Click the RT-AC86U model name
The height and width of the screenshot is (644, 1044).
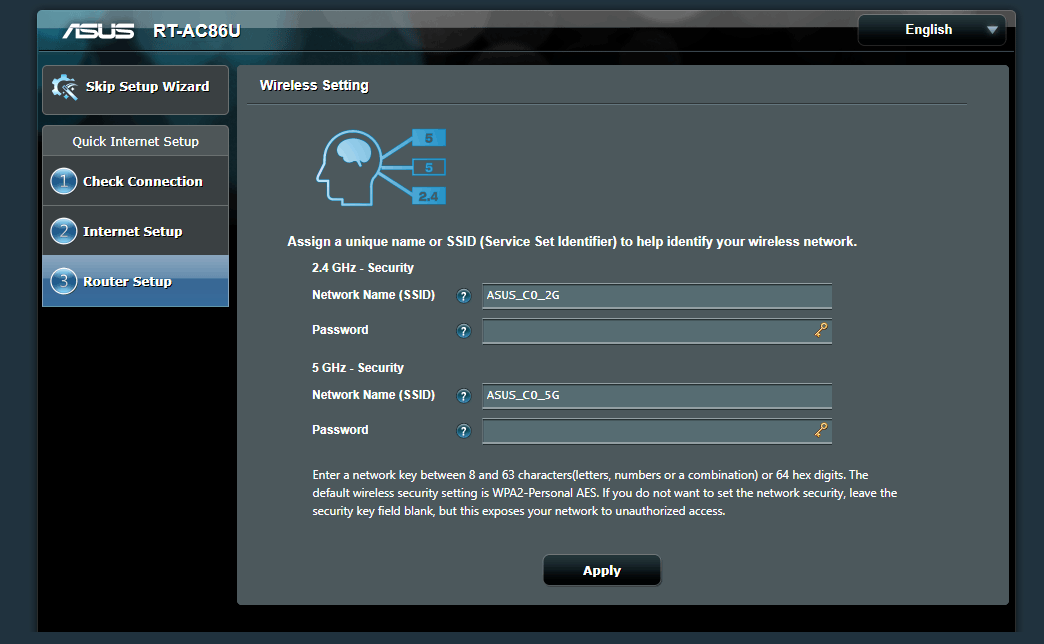tap(197, 31)
